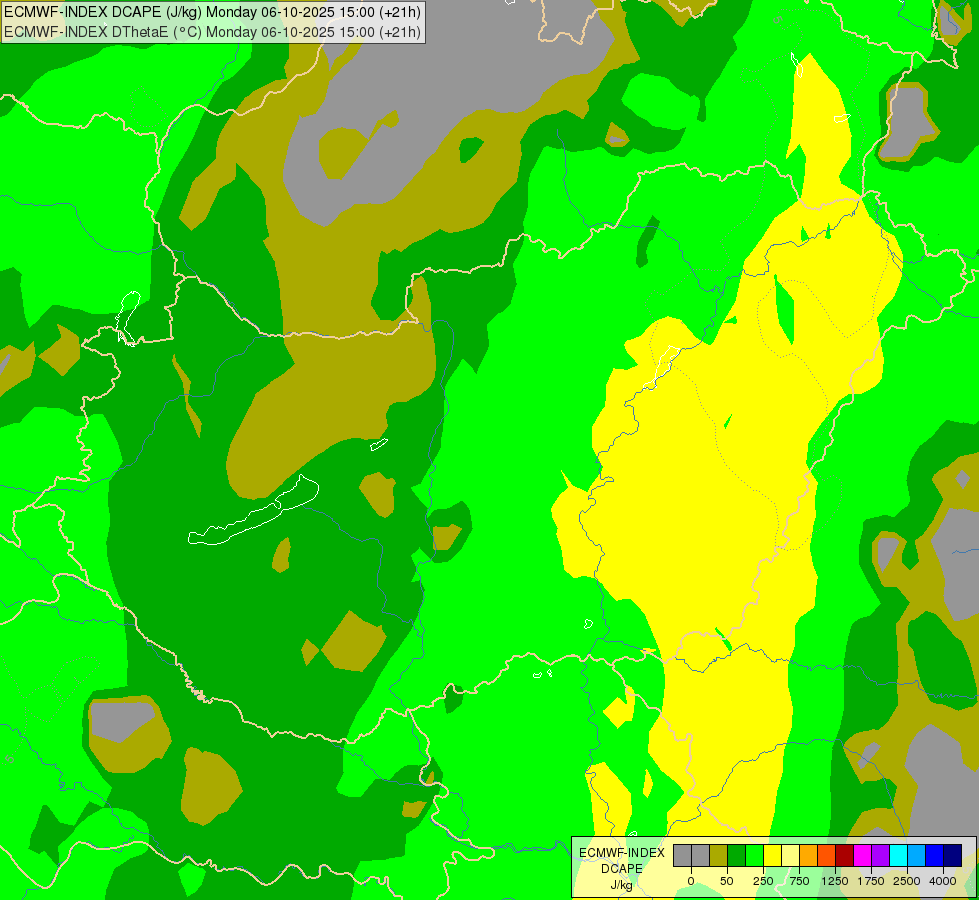
Task: Click the legend tick label 250
Action: coord(763,881)
